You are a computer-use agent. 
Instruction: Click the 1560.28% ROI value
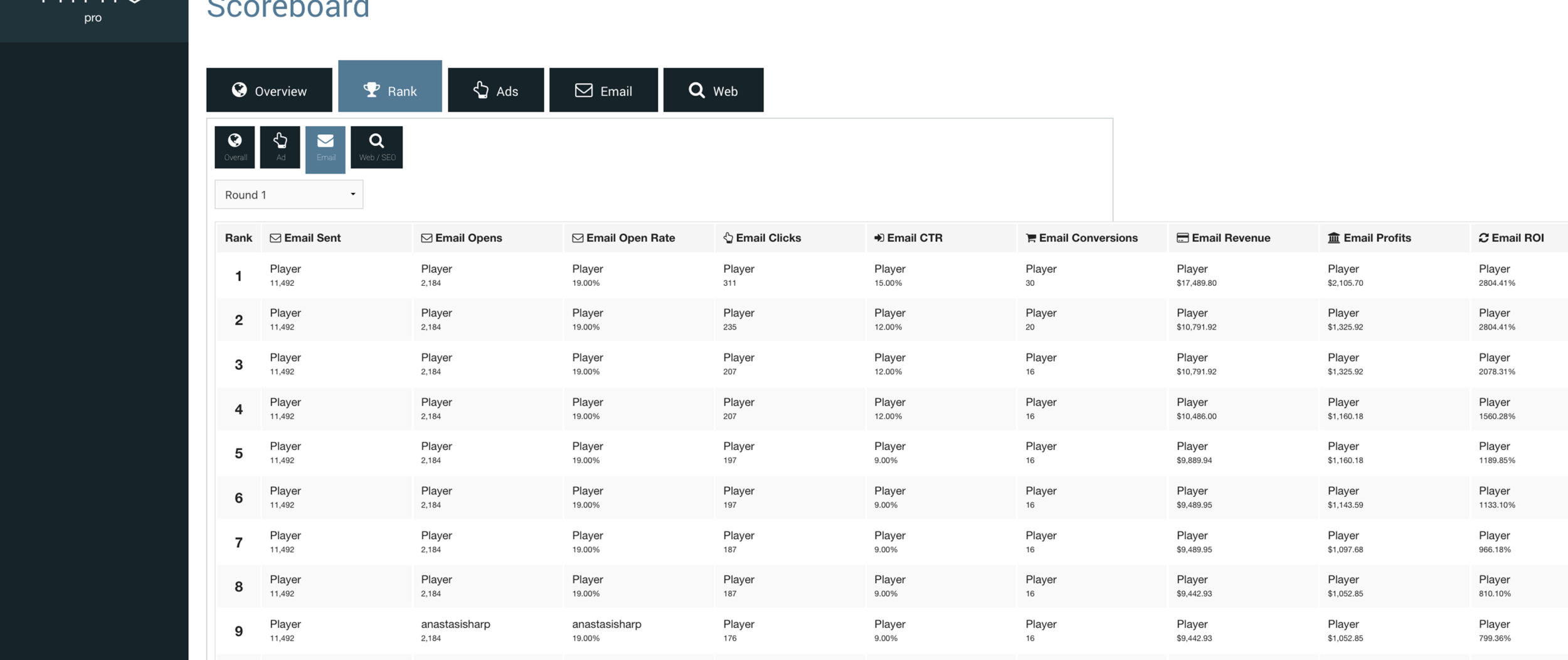pos(1497,416)
